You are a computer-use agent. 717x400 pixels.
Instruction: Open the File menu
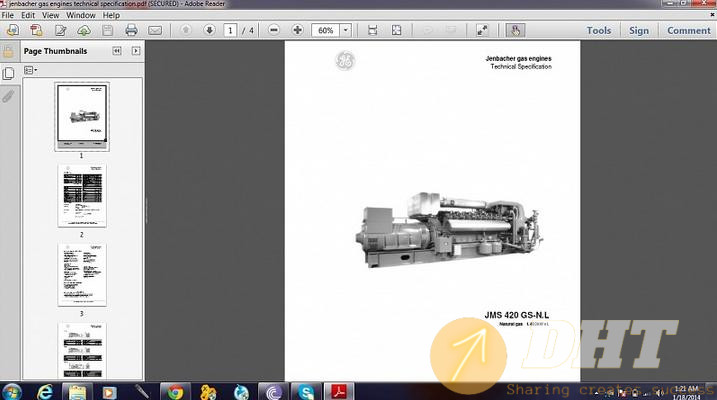(x=7, y=15)
